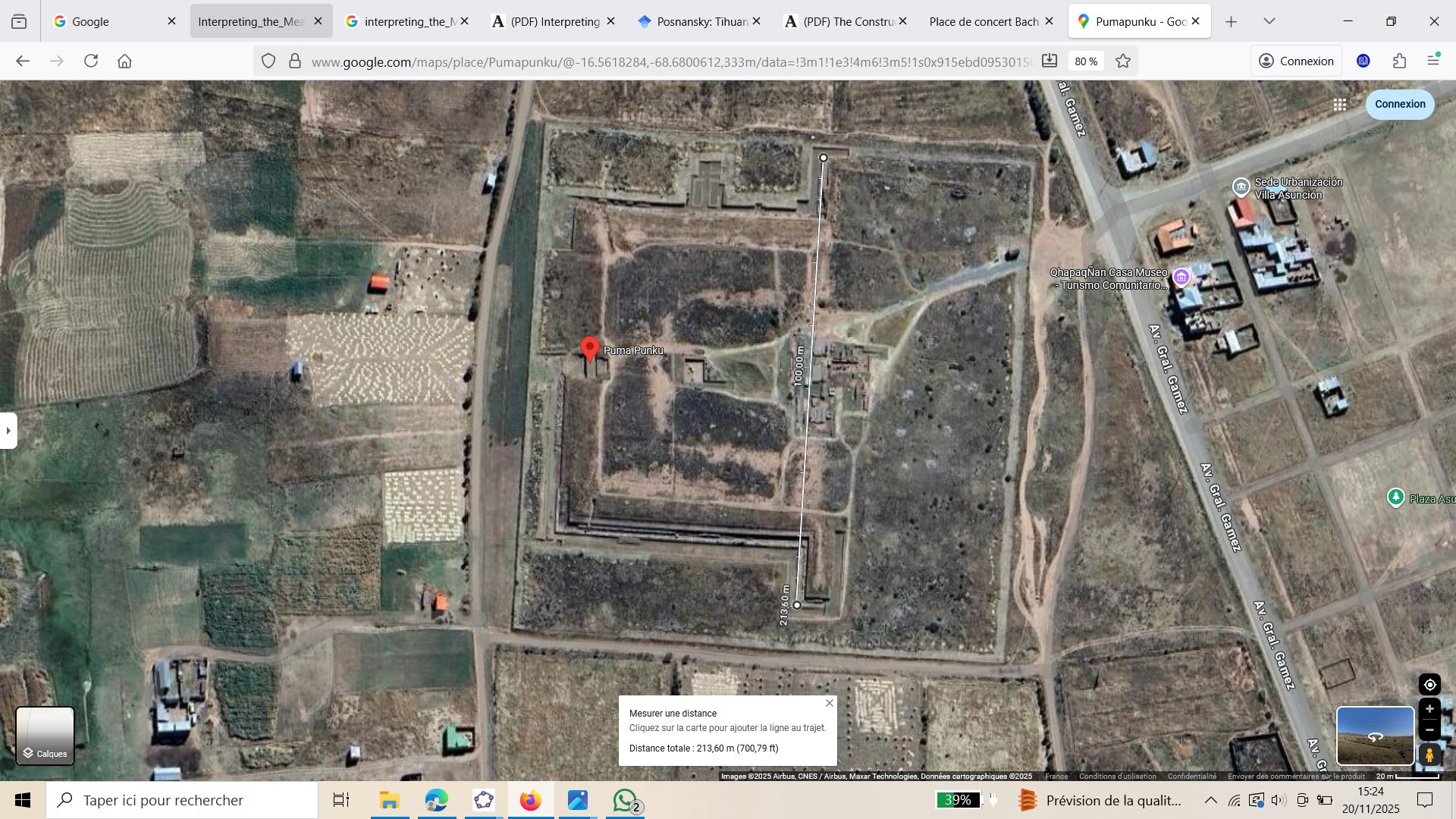
Task: Zoom in the map with plus button
Action: tap(1429, 709)
